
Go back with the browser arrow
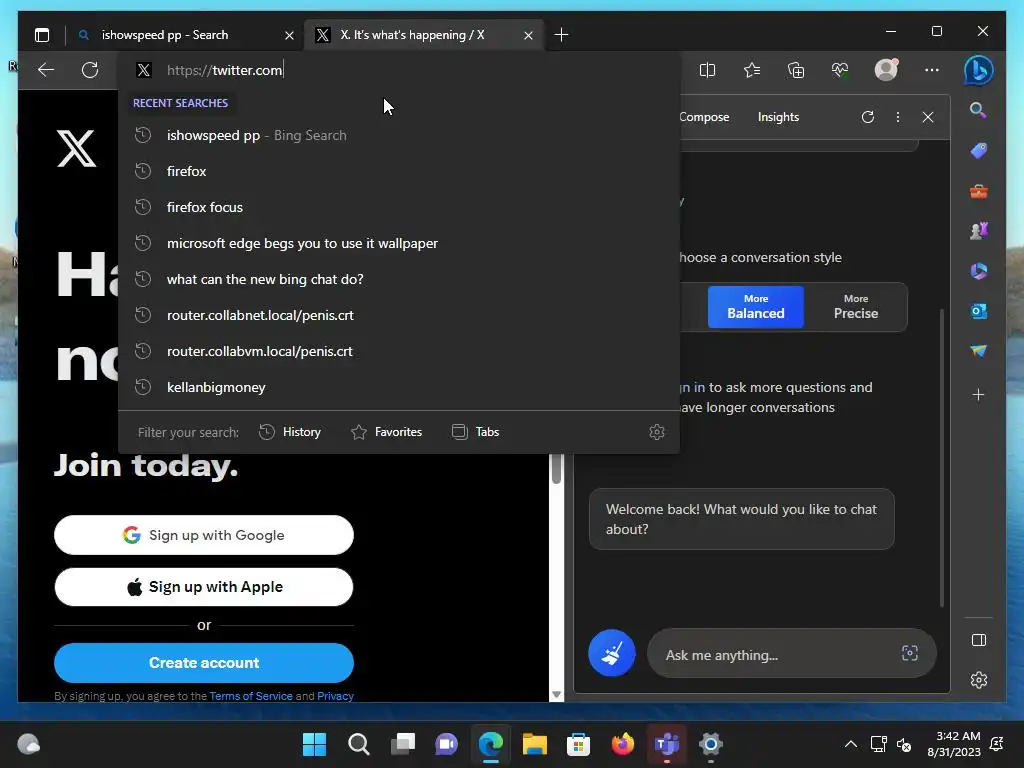click(x=46, y=70)
